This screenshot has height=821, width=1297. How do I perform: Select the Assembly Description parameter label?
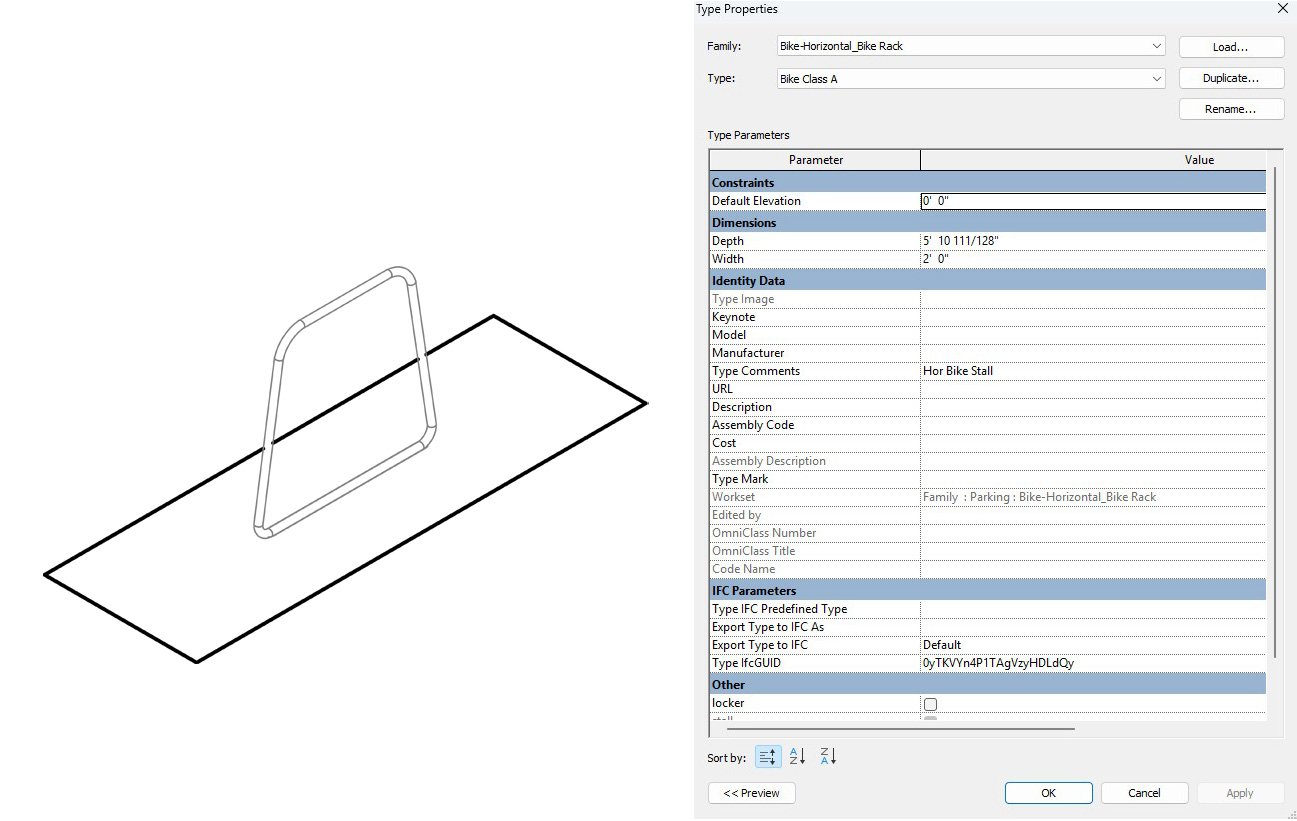point(769,461)
